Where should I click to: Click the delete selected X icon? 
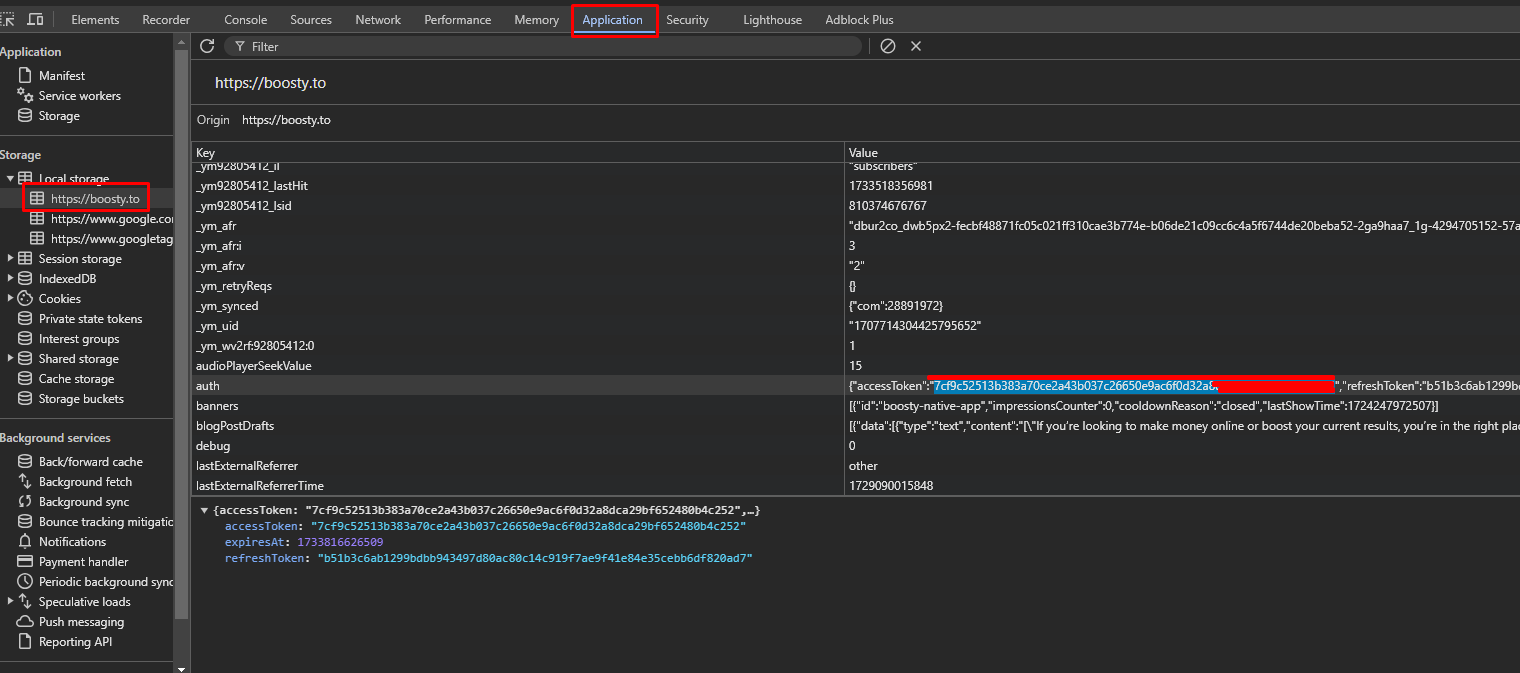click(x=915, y=46)
